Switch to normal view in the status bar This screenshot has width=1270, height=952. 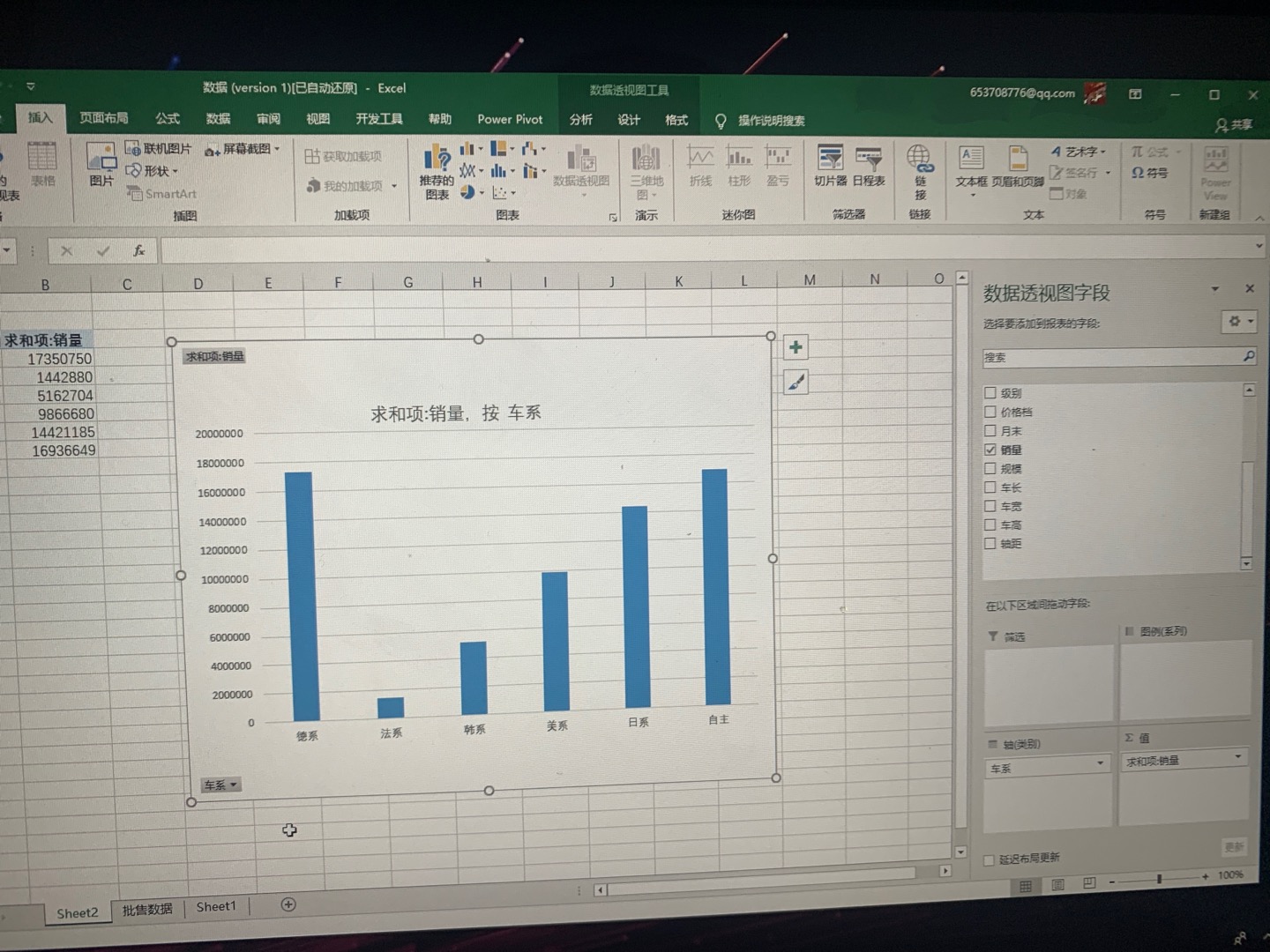pyautogui.click(x=1026, y=886)
